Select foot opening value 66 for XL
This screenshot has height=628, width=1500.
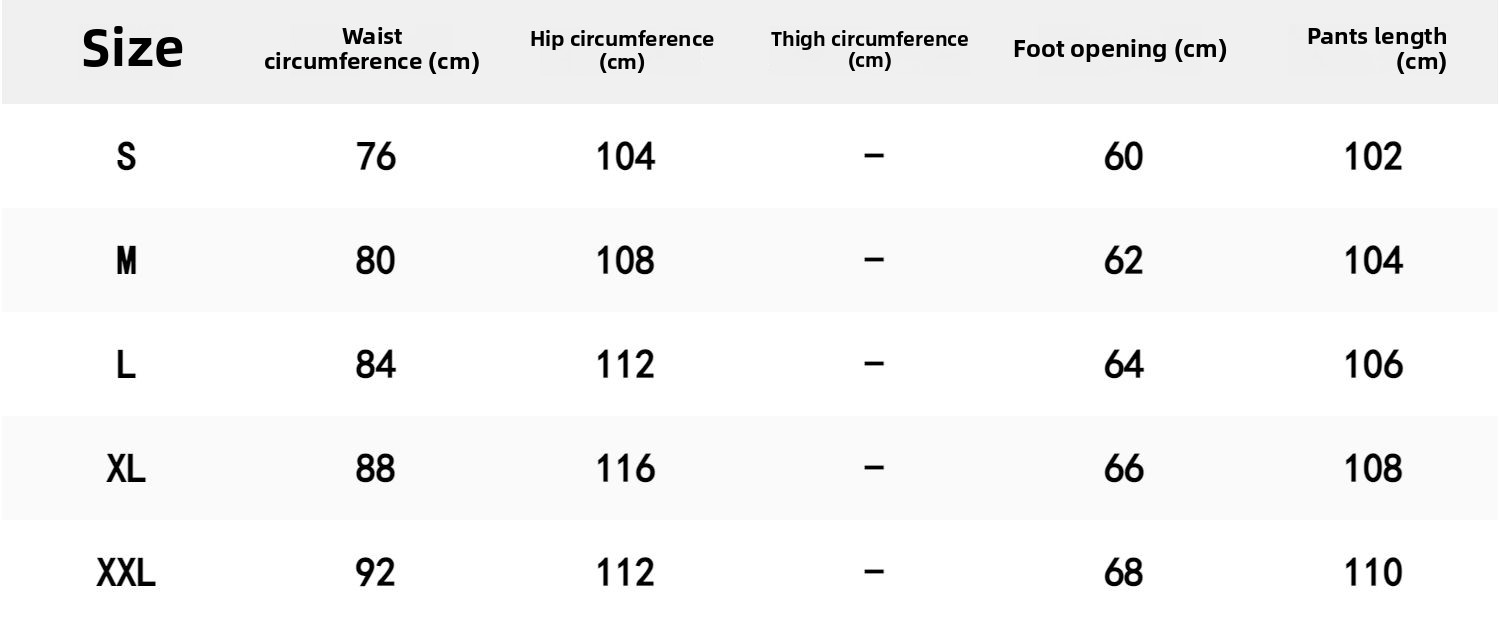tap(1123, 469)
